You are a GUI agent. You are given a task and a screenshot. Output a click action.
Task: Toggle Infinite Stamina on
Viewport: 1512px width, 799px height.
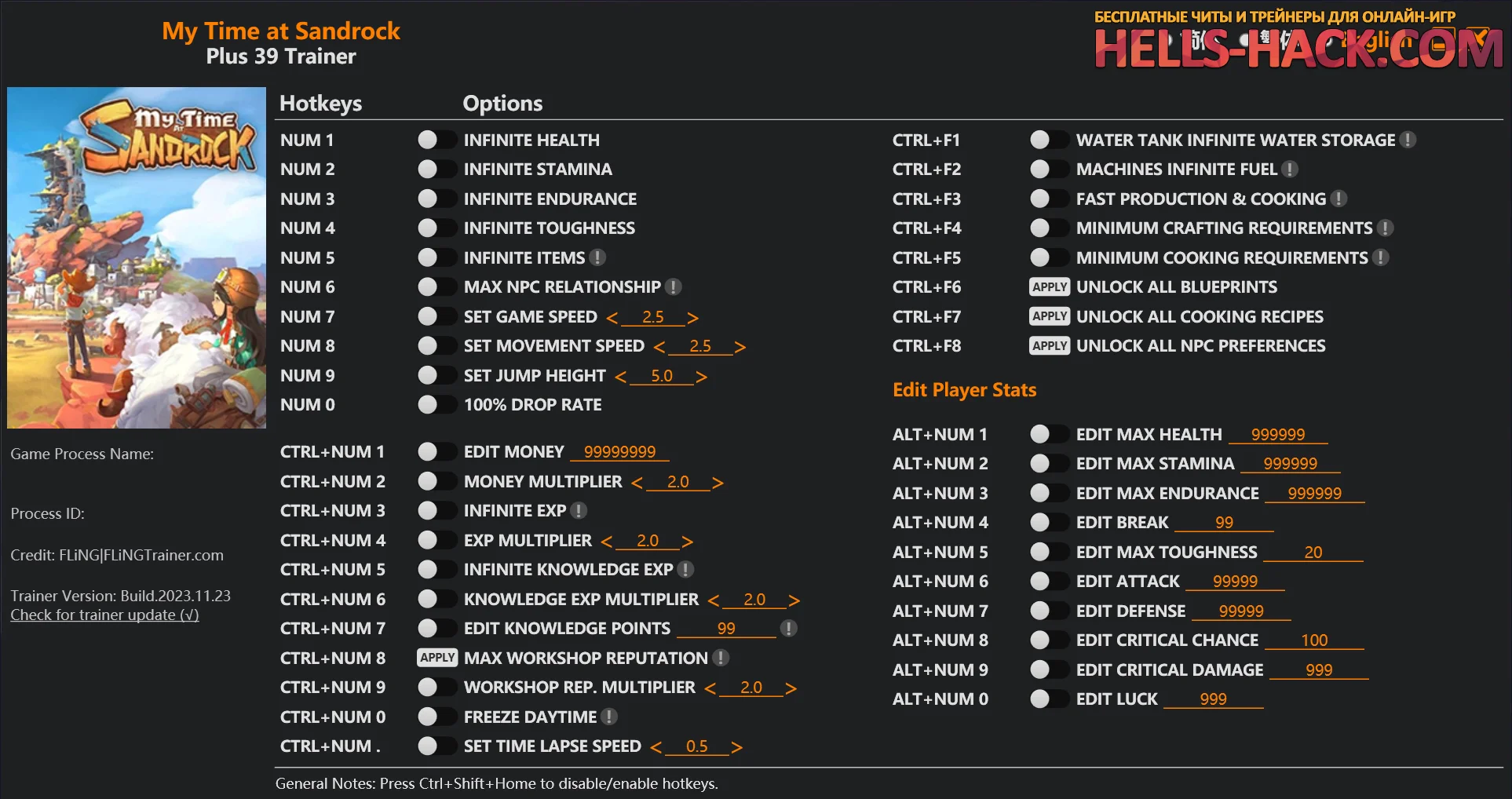click(x=436, y=170)
